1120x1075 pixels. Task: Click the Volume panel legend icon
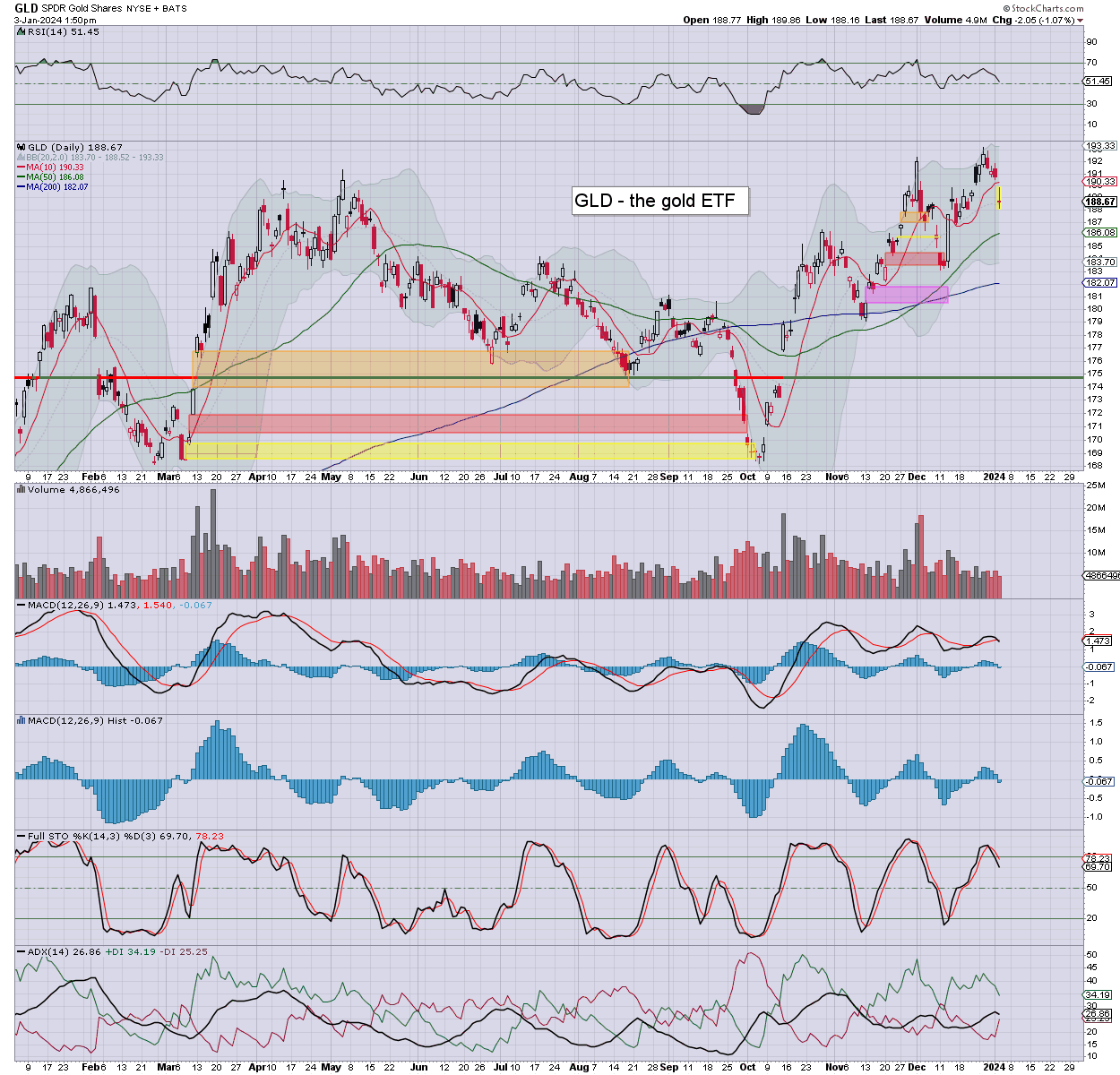click(22, 490)
